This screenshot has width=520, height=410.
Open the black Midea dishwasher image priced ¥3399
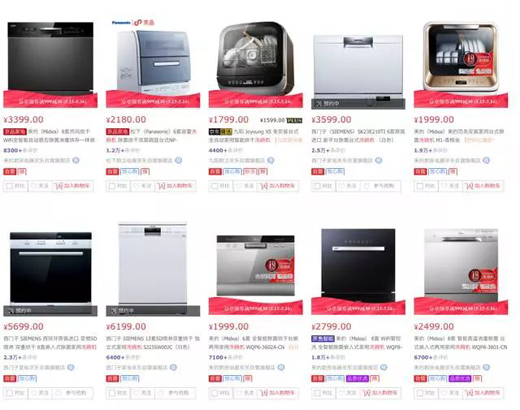(50, 57)
